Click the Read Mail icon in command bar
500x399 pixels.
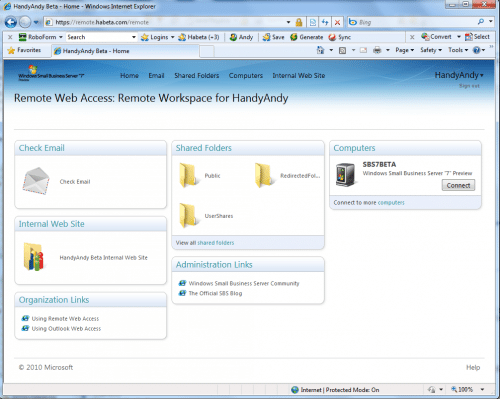tap(363, 50)
